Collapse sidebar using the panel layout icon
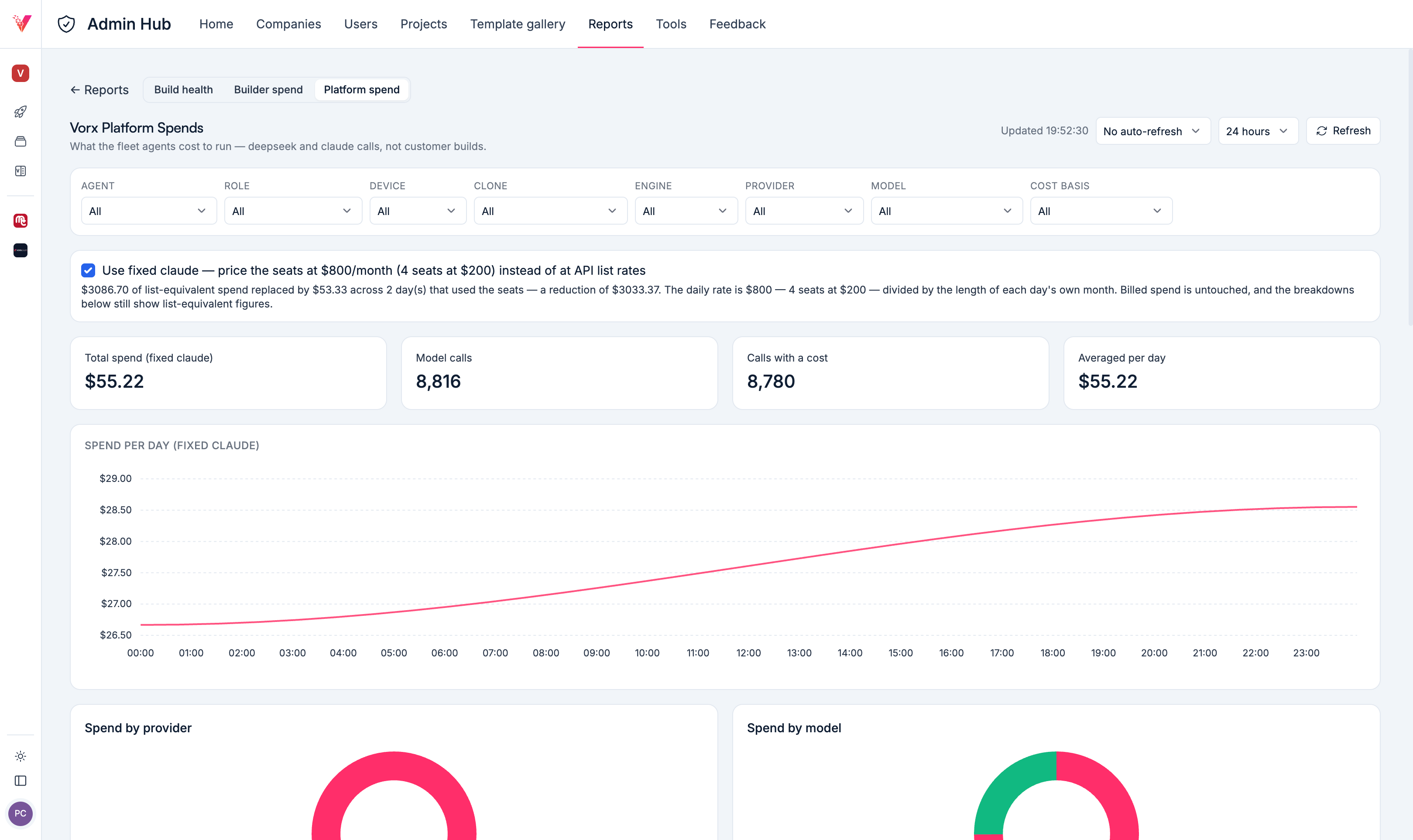Viewport: 1413px width, 840px height. [21, 781]
